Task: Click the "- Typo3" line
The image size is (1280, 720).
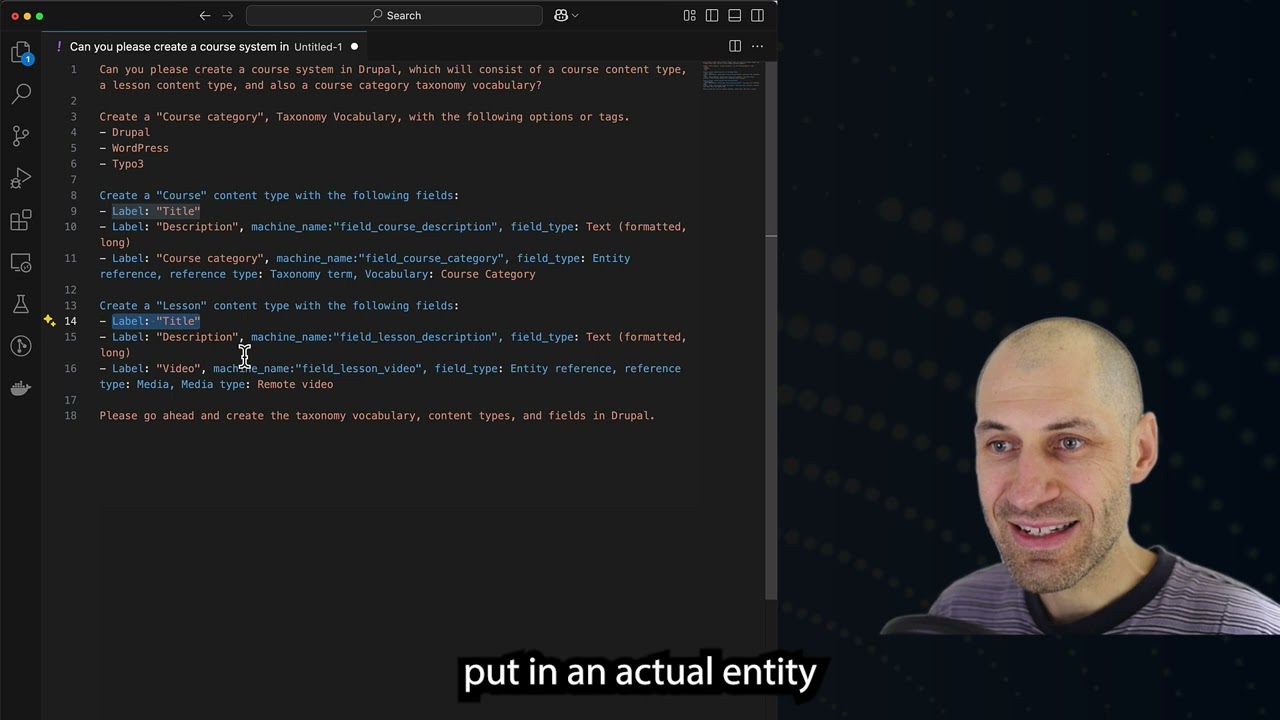Action: click(121, 164)
